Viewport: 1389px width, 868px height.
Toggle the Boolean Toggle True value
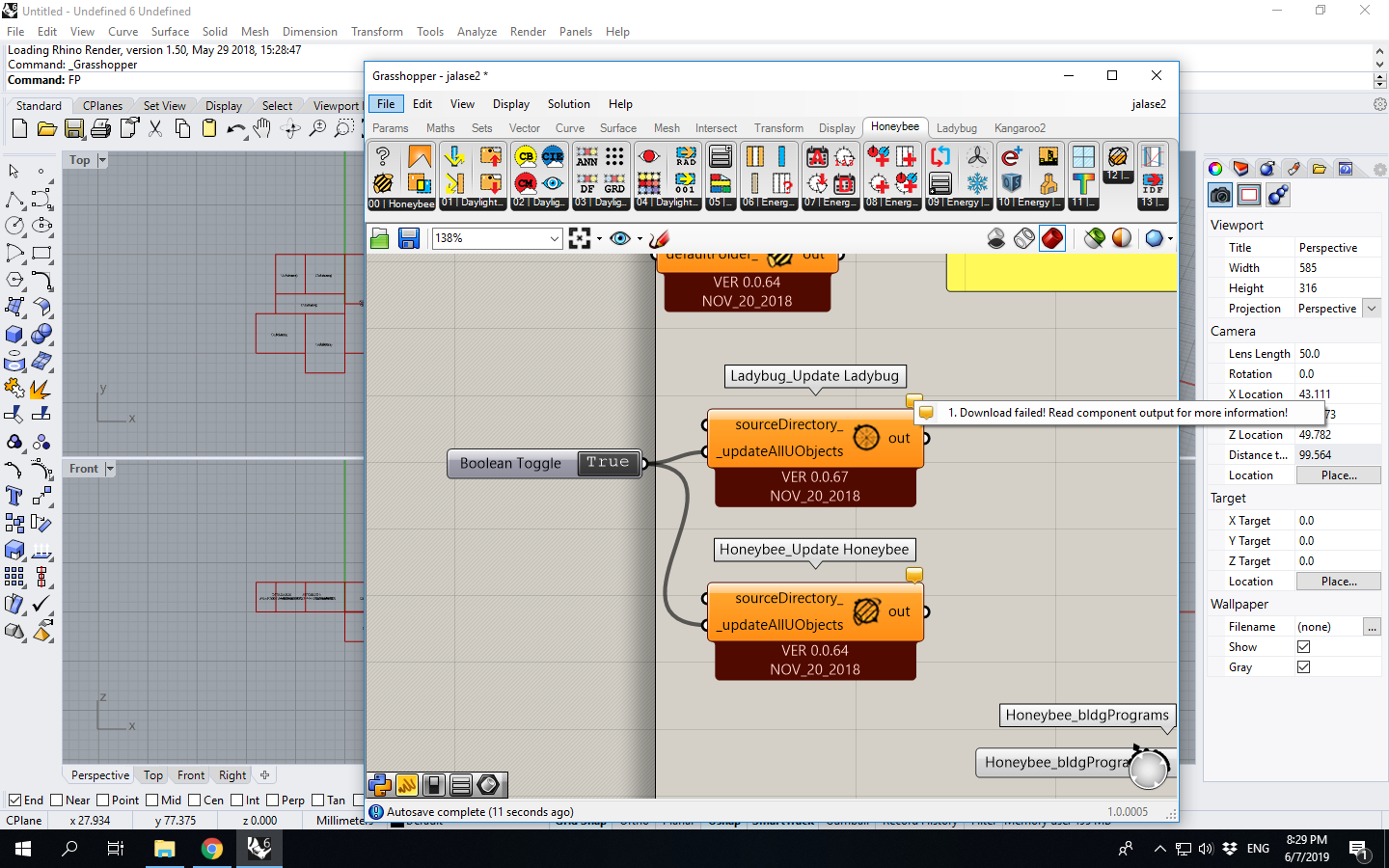click(x=608, y=463)
